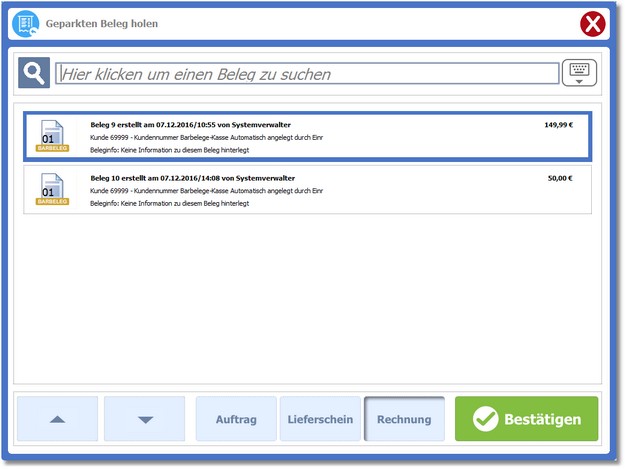Confirm selection with the Bestätigen button

[x=526, y=420]
